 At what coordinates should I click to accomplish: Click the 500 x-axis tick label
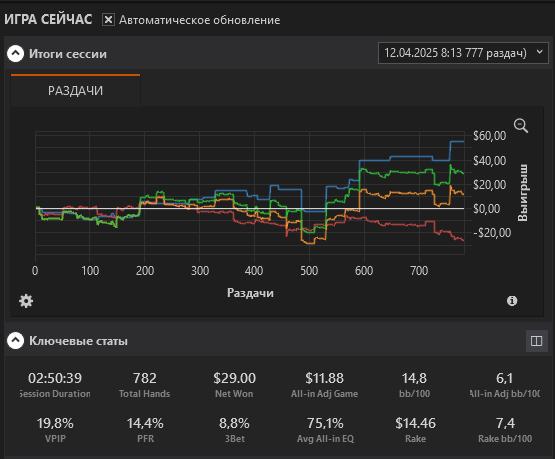309,271
